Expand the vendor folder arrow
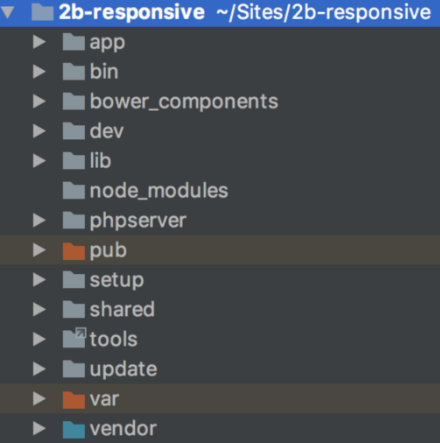Image resolution: width=440 pixels, height=443 pixels. pyautogui.click(x=39, y=429)
